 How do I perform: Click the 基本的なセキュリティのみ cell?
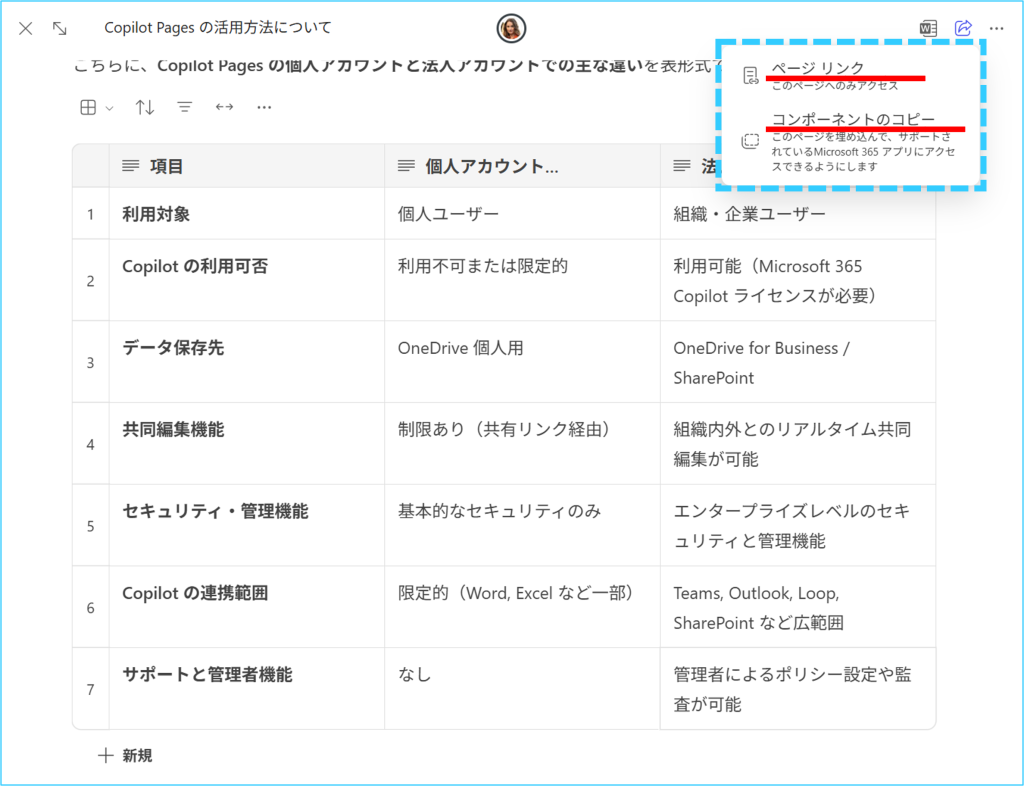(x=522, y=526)
